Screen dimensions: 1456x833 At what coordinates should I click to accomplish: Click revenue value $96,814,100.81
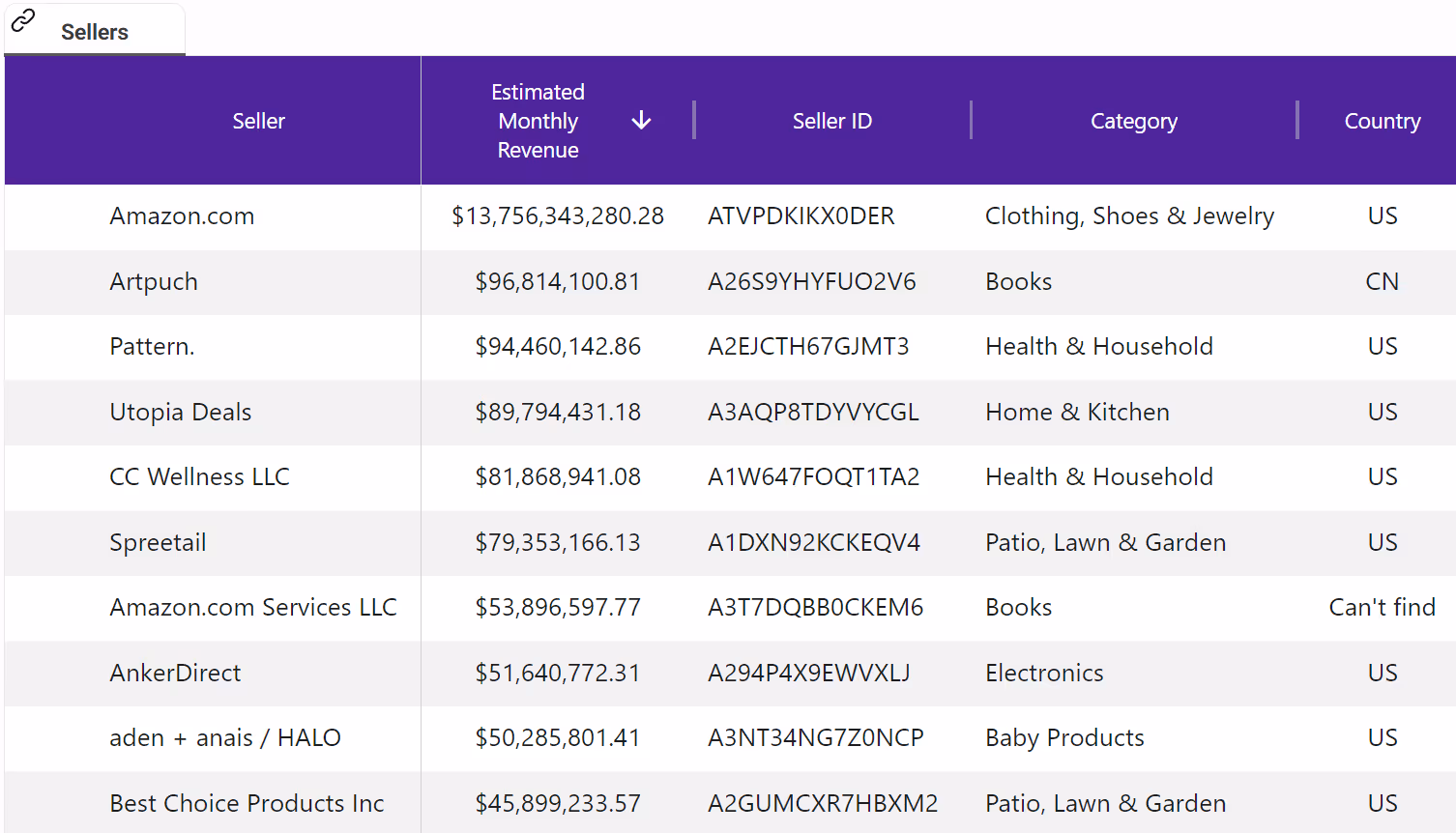pyautogui.click(x=558, y=281)
